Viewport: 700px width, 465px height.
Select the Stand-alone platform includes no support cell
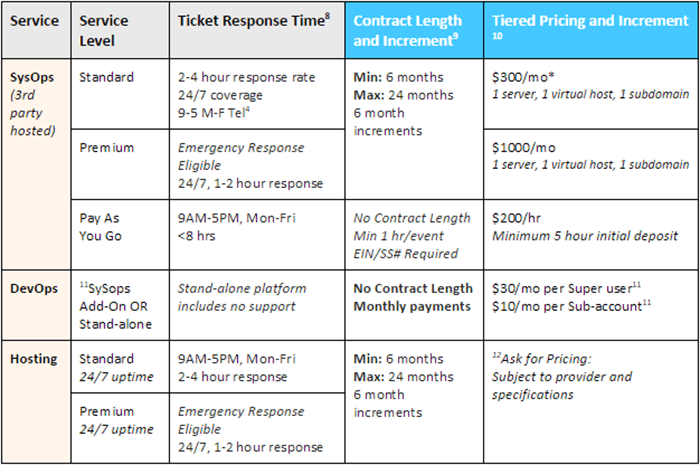(x=243, y=297)
